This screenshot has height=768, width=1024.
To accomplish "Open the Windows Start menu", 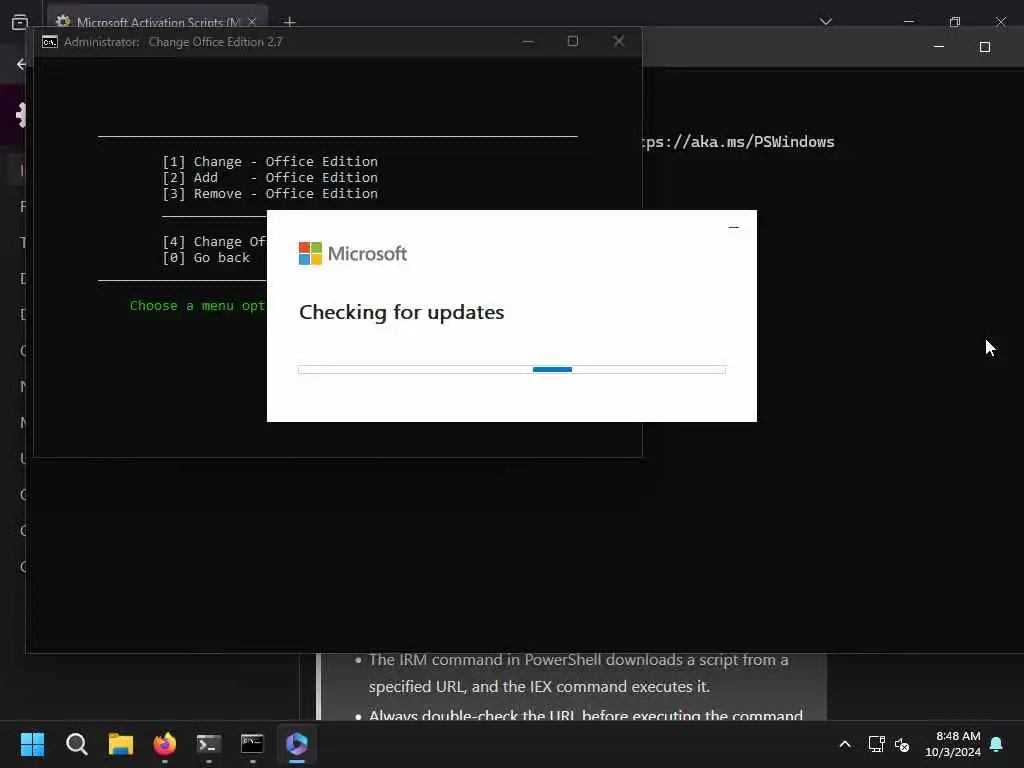I will click(x=32, y=744).
